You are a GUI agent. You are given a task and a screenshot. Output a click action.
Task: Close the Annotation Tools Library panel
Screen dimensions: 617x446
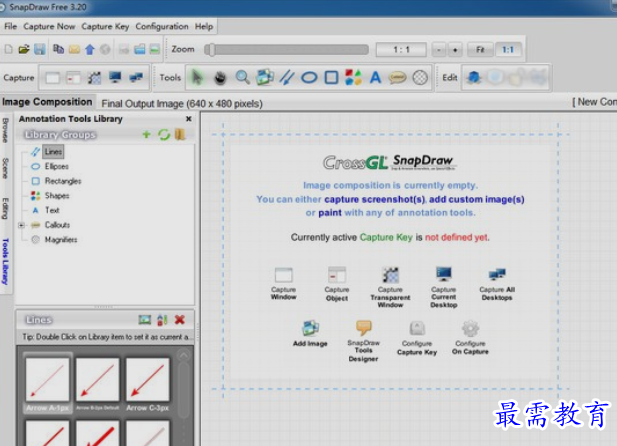188,118
